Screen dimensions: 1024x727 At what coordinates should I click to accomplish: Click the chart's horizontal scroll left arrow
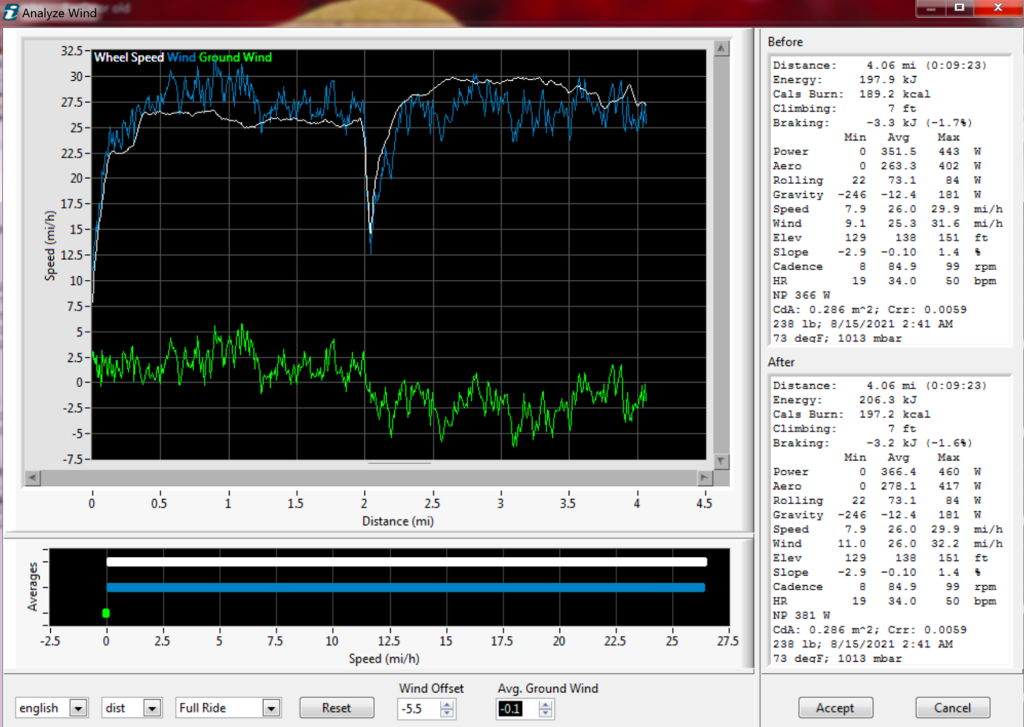pyautogui.click(x=32, y=478)
